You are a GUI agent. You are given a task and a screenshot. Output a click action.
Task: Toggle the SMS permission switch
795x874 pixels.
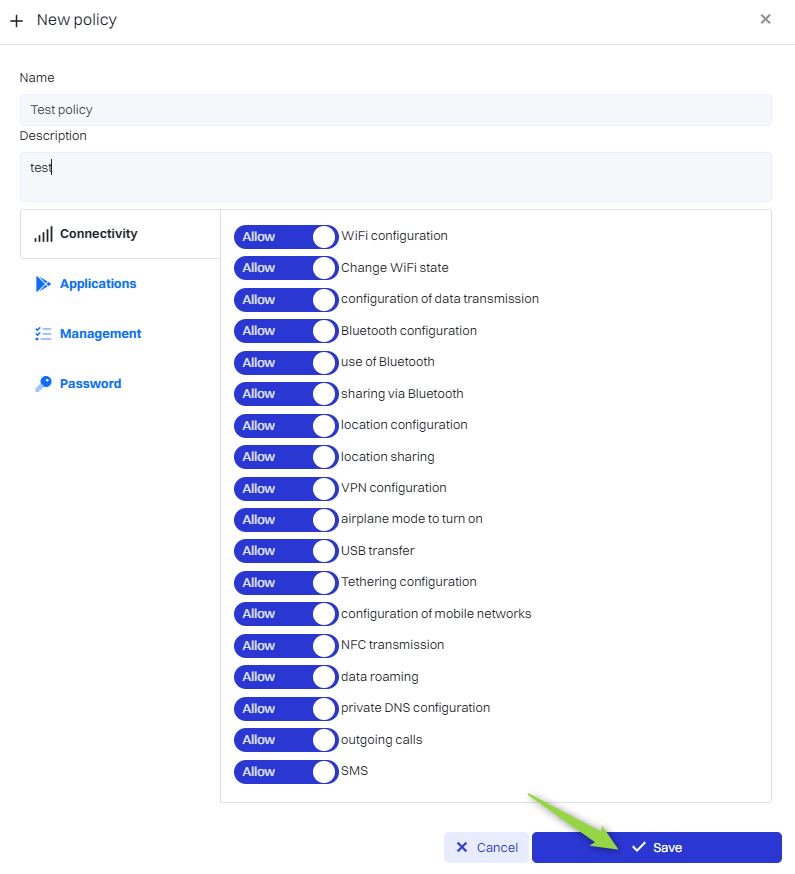pos(286,772)
